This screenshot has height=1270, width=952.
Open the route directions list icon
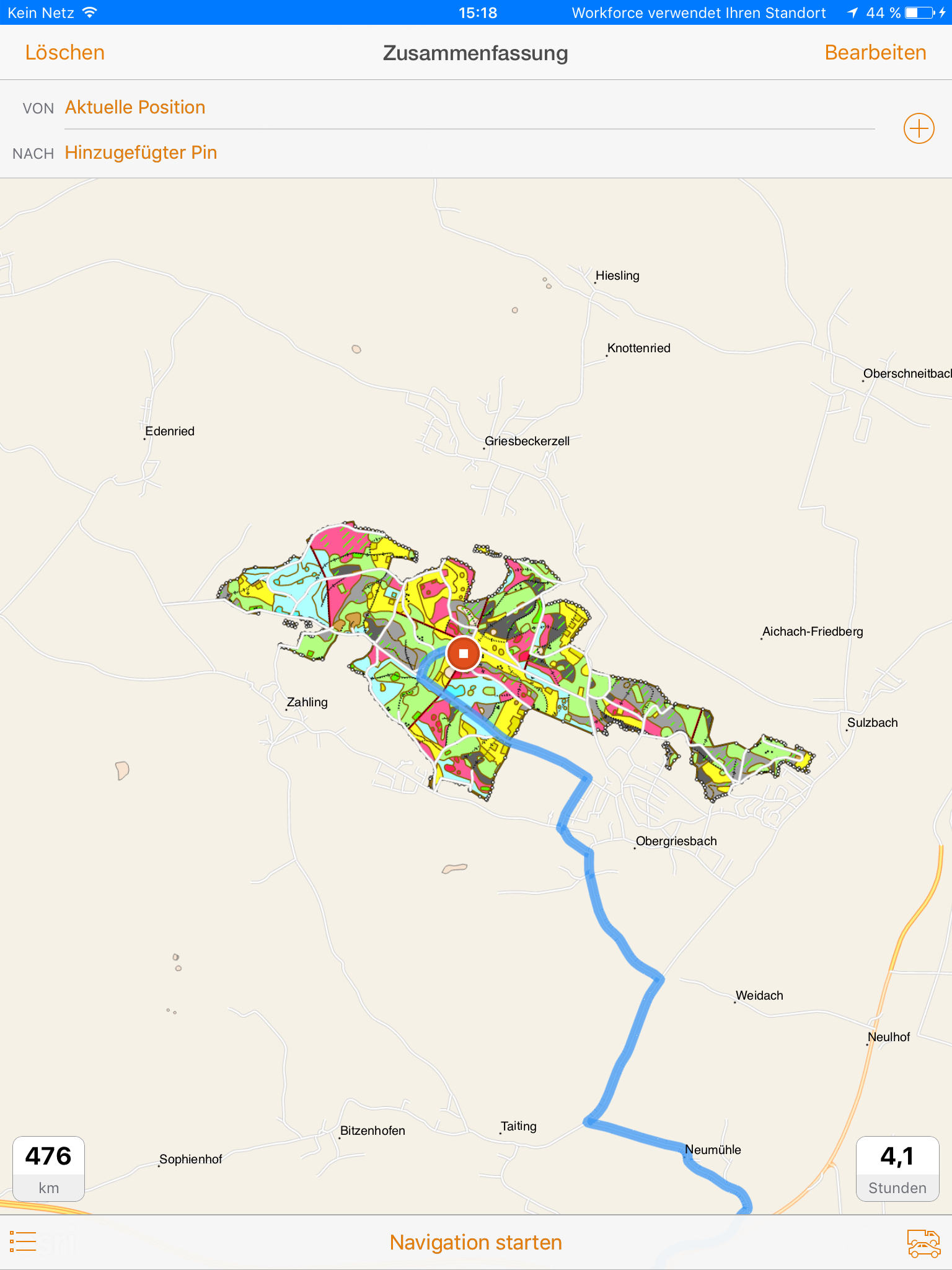point(23,1241)
